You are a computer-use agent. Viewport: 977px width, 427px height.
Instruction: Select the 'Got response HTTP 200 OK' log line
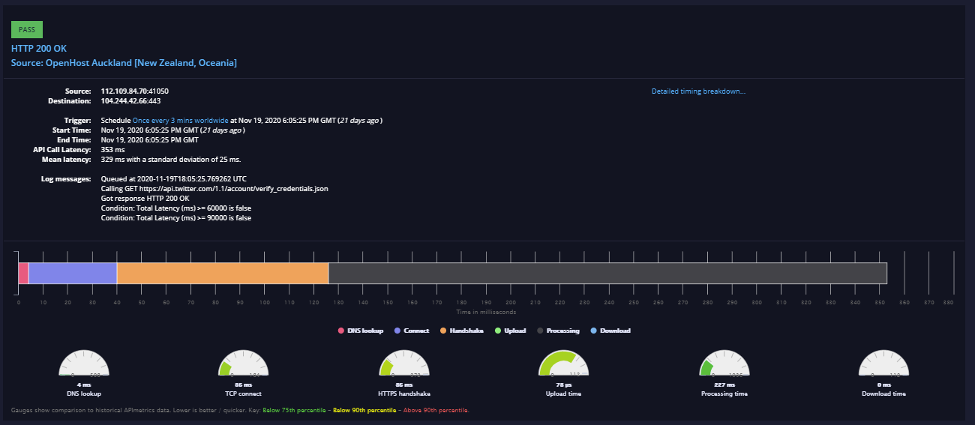145,198
